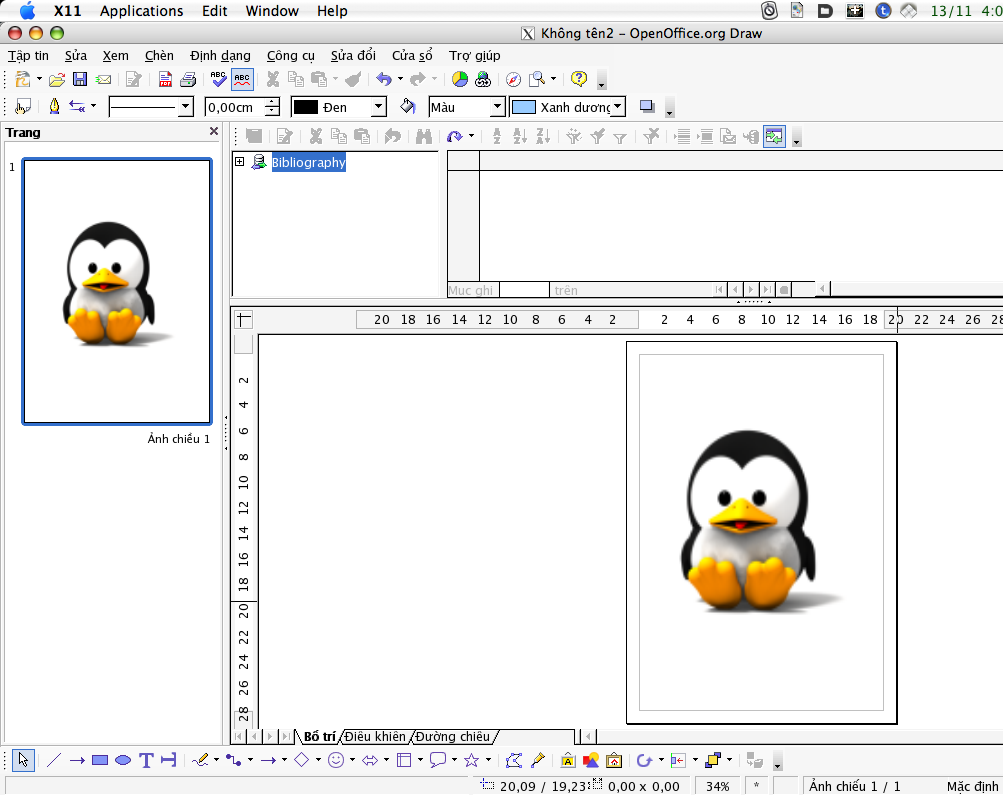Save the document with the floppy disk icon
The height and width of the screenshot is (795, 1003).
tap(80, 79)
